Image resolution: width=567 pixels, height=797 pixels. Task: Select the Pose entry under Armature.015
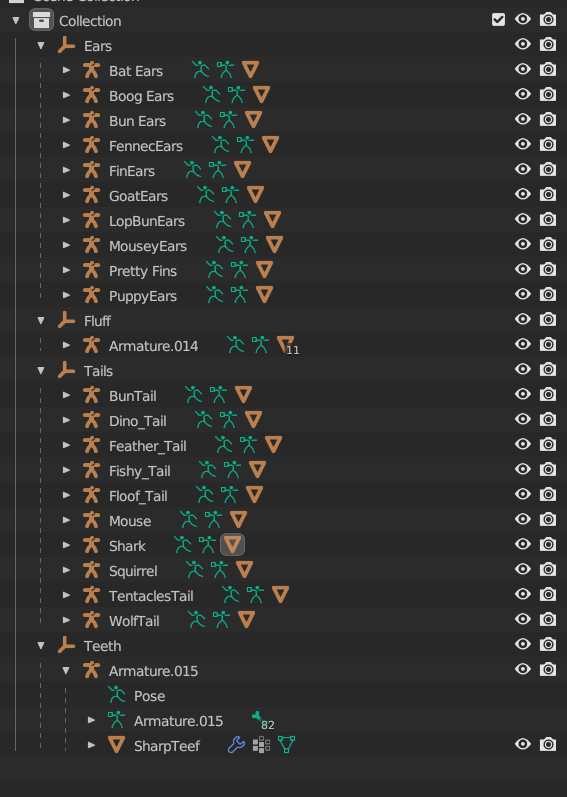149,696
